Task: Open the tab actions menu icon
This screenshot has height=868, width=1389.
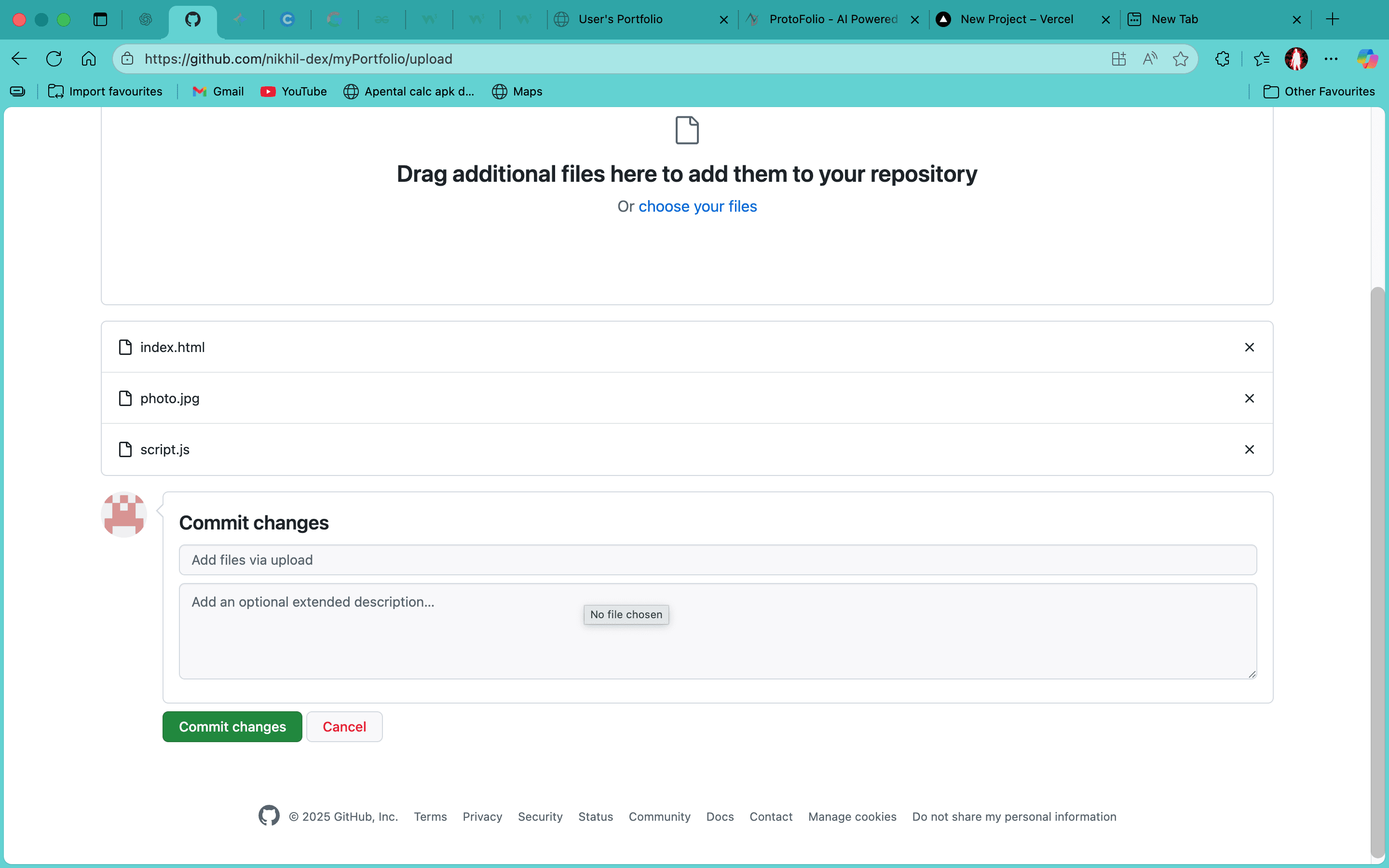Action: click(x=100, y=19)
